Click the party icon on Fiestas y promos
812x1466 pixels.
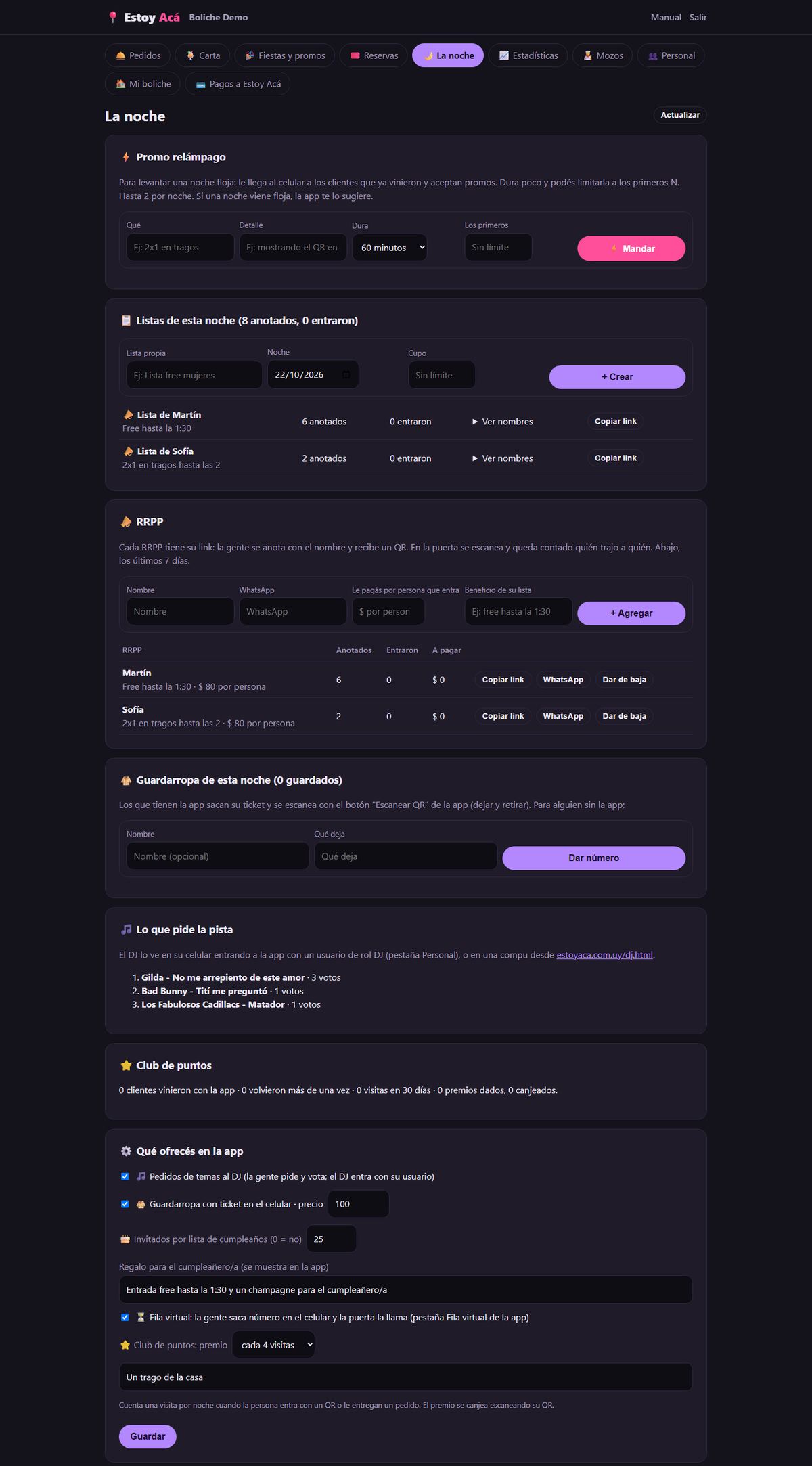pos(250,55)
